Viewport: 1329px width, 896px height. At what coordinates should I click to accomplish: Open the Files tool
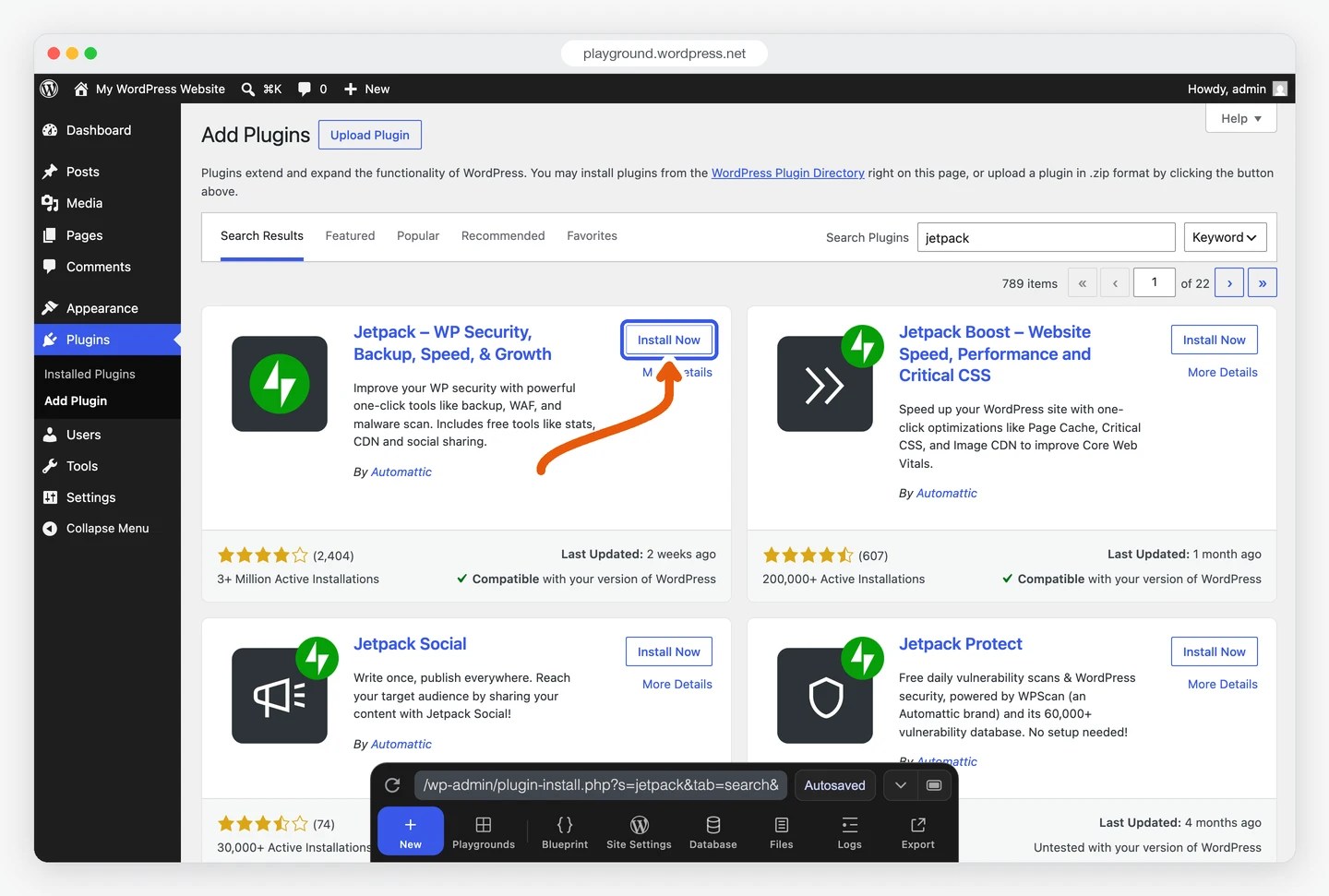point(782,832)
